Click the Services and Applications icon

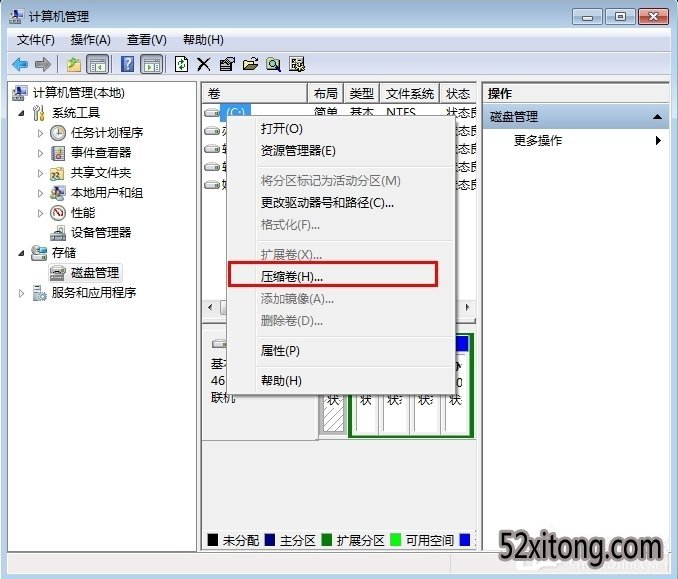coord(39,293)
